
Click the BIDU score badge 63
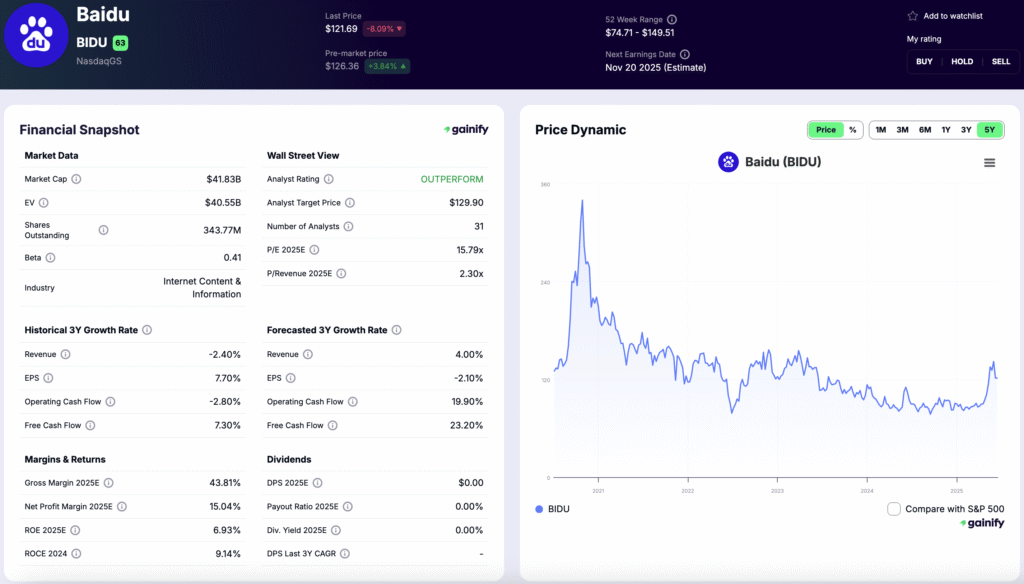click(120, 43)
